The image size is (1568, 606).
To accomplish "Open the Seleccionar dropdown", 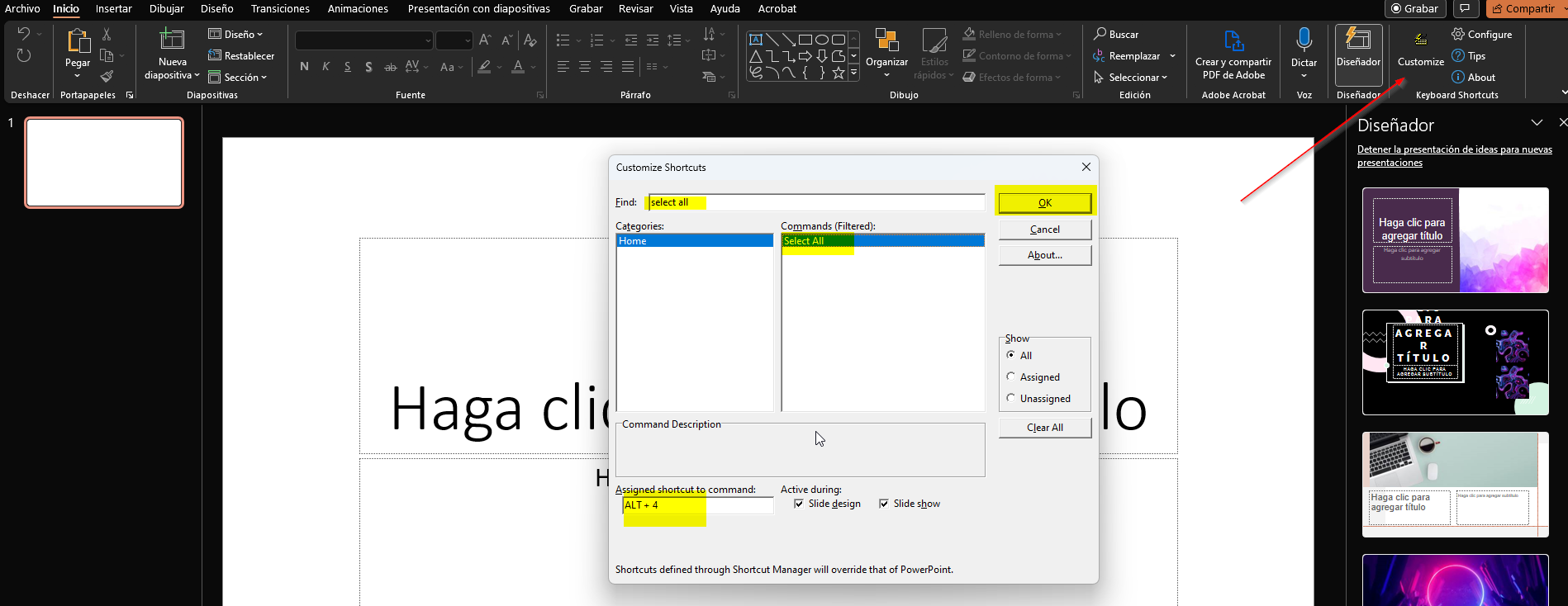I will (1130, 77).
